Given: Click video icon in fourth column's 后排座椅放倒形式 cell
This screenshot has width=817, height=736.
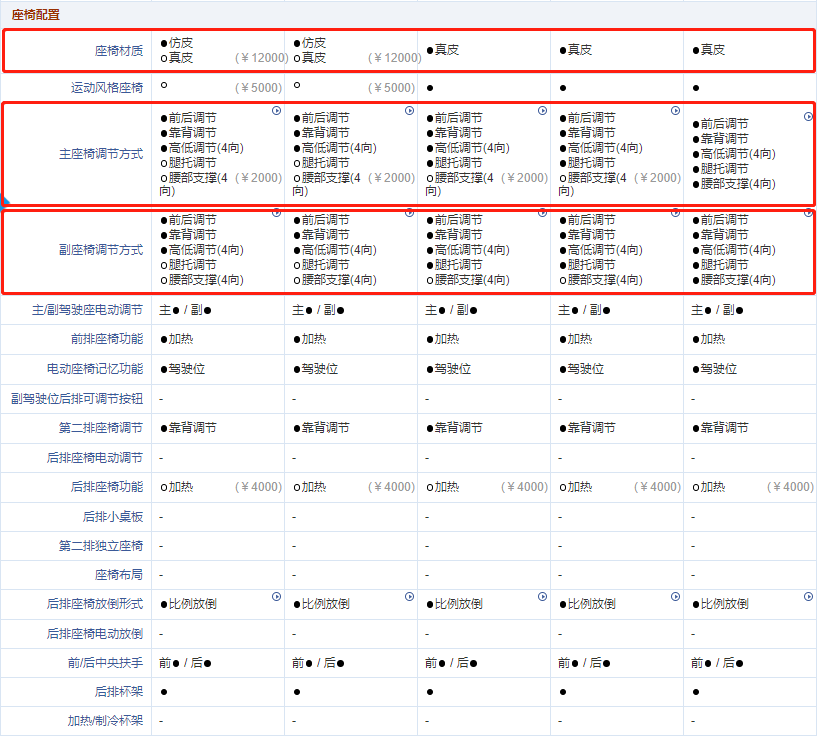Looking at the screenshot, I should point(676,597).
